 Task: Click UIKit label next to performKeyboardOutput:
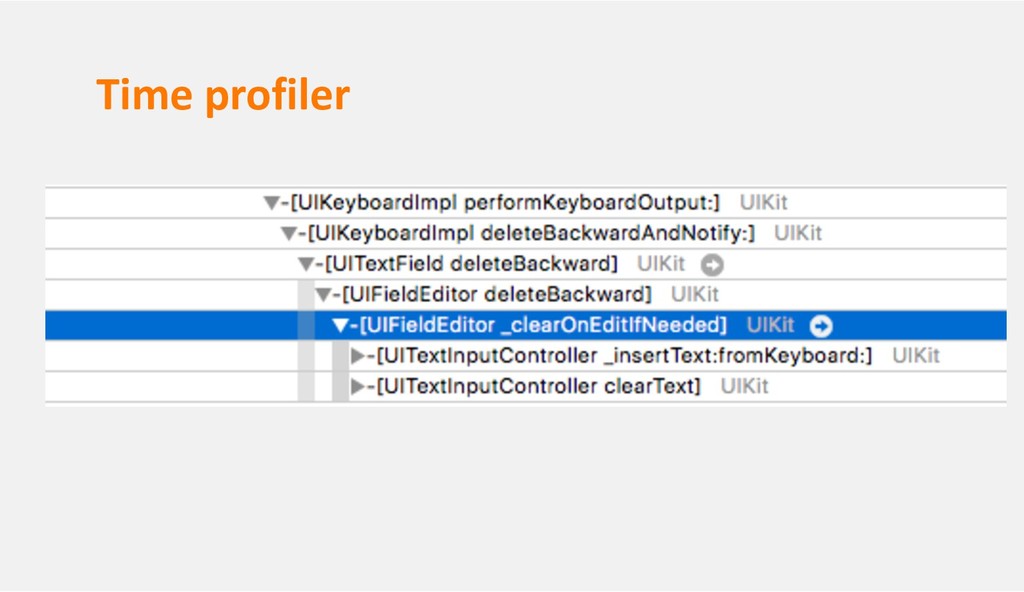tap(763, 203)
